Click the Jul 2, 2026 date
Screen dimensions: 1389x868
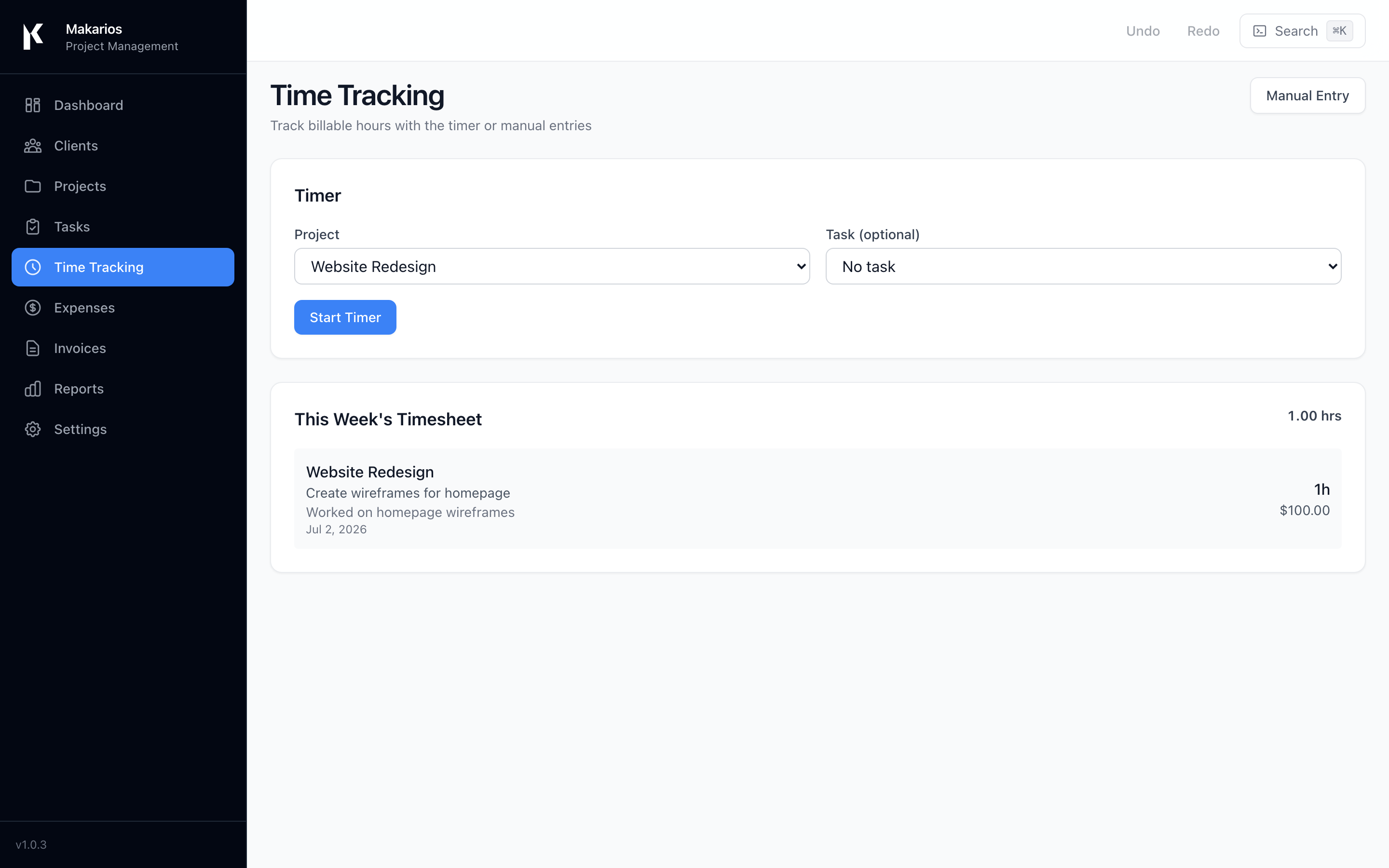[x=336, y=529]
